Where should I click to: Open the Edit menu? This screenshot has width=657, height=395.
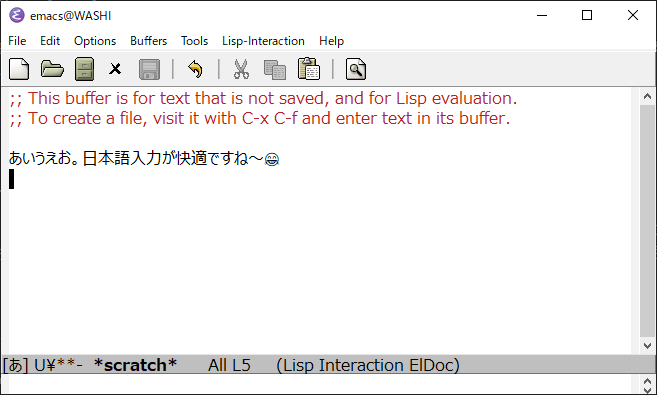[x=50, y=41]
